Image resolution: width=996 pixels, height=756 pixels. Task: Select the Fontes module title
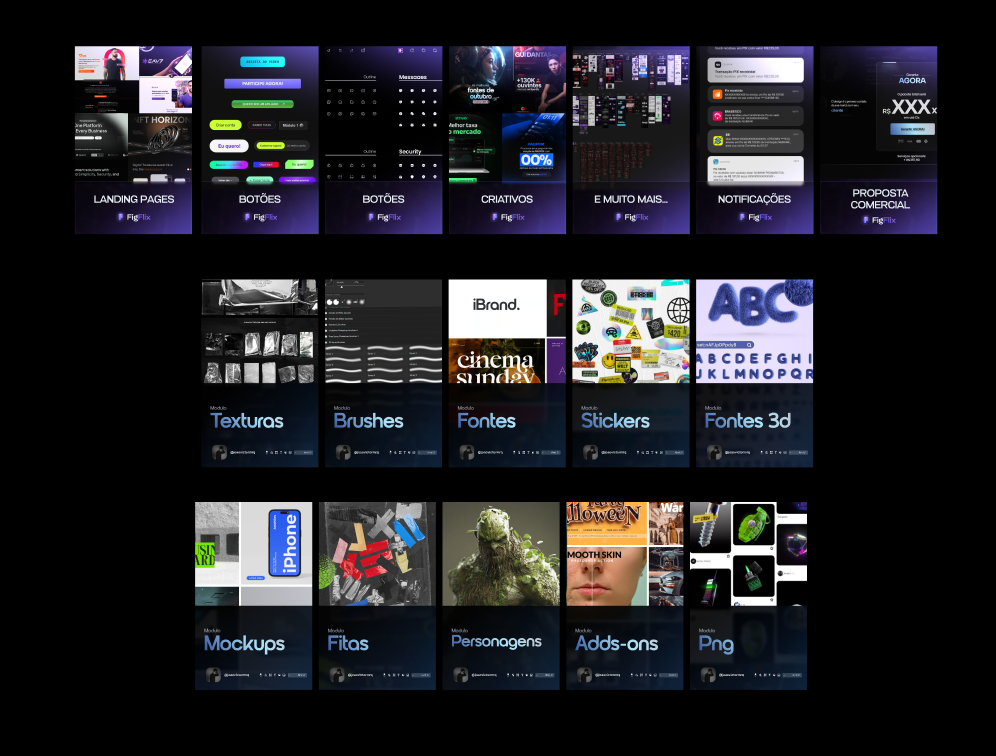pyautogui.click(x=486, y=421)
